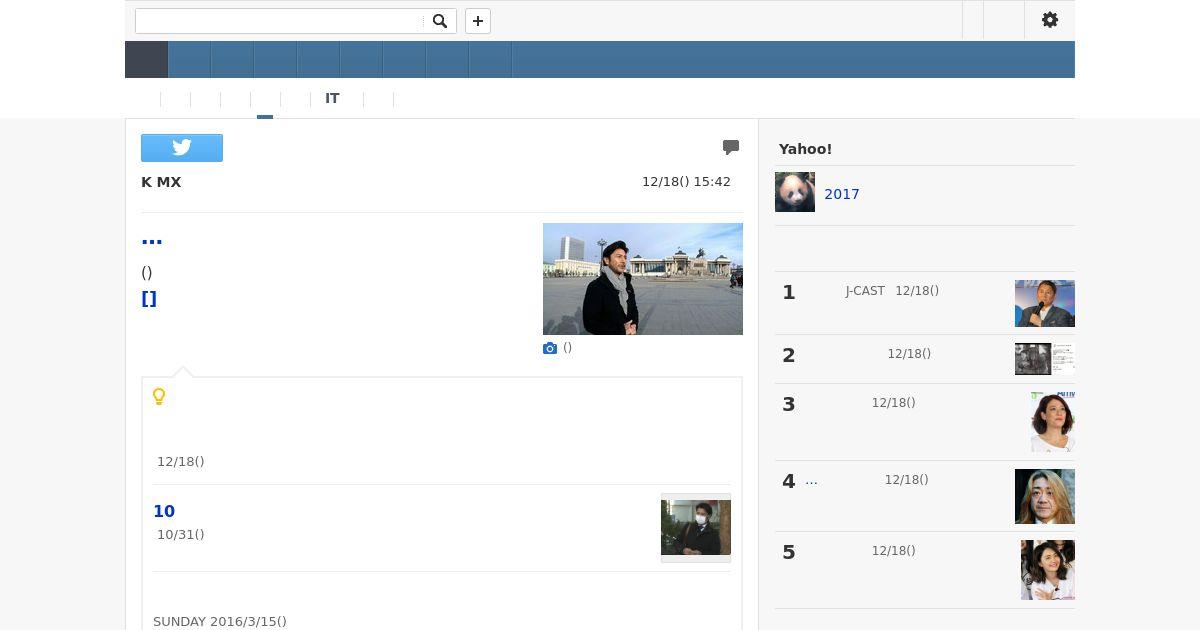
Task: Click the "10/31()" date text
Action: pyautogui.click(x=181, y=535)
